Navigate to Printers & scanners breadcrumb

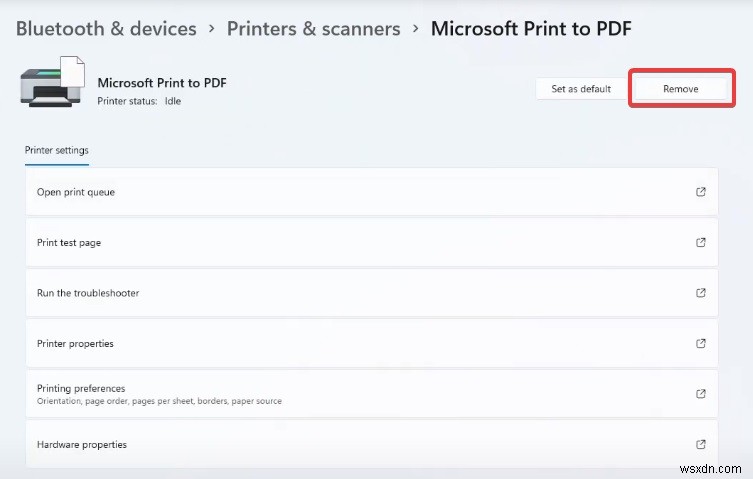tap(313, 28)
